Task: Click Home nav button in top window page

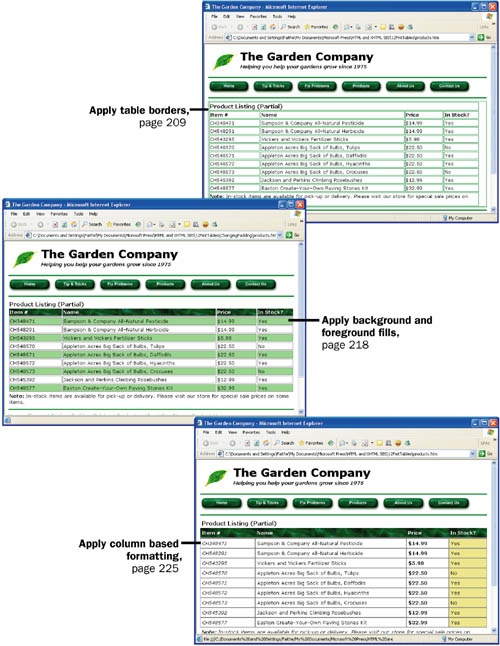Action: pos(229,86)
